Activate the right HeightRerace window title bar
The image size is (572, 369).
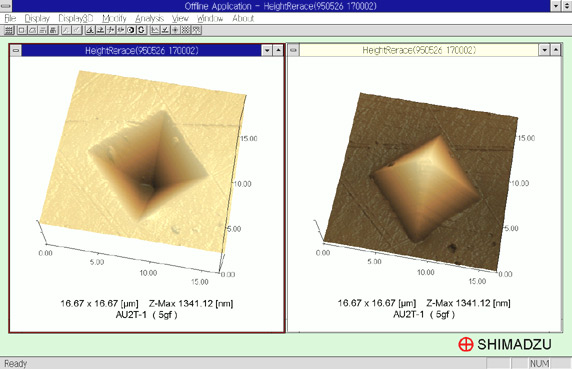click(x=419, y=50)
